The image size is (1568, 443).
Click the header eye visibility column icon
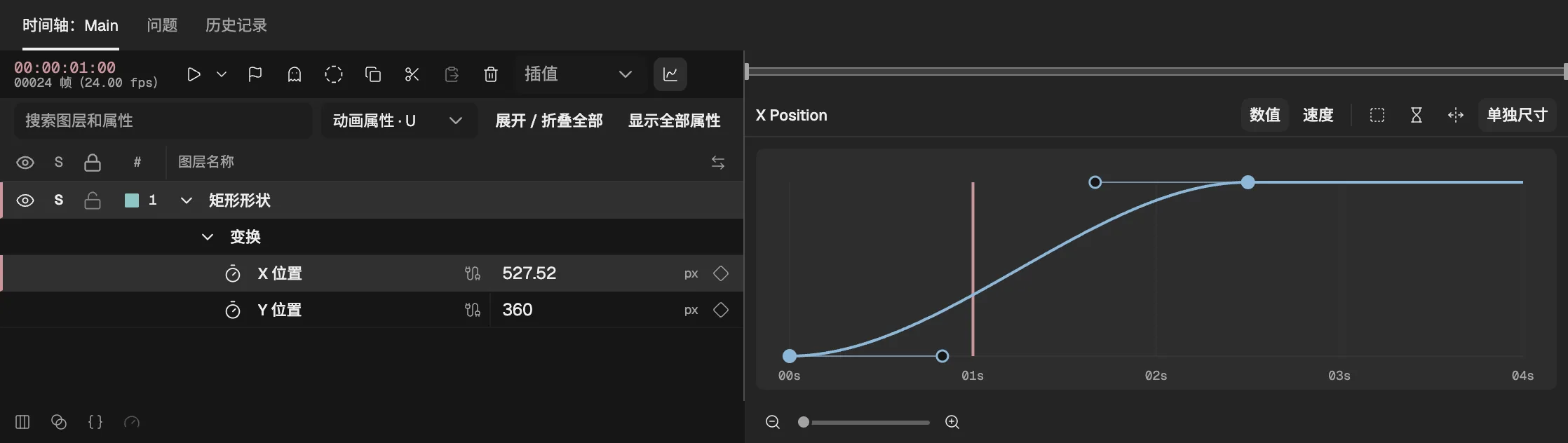(x=25, y=163)
